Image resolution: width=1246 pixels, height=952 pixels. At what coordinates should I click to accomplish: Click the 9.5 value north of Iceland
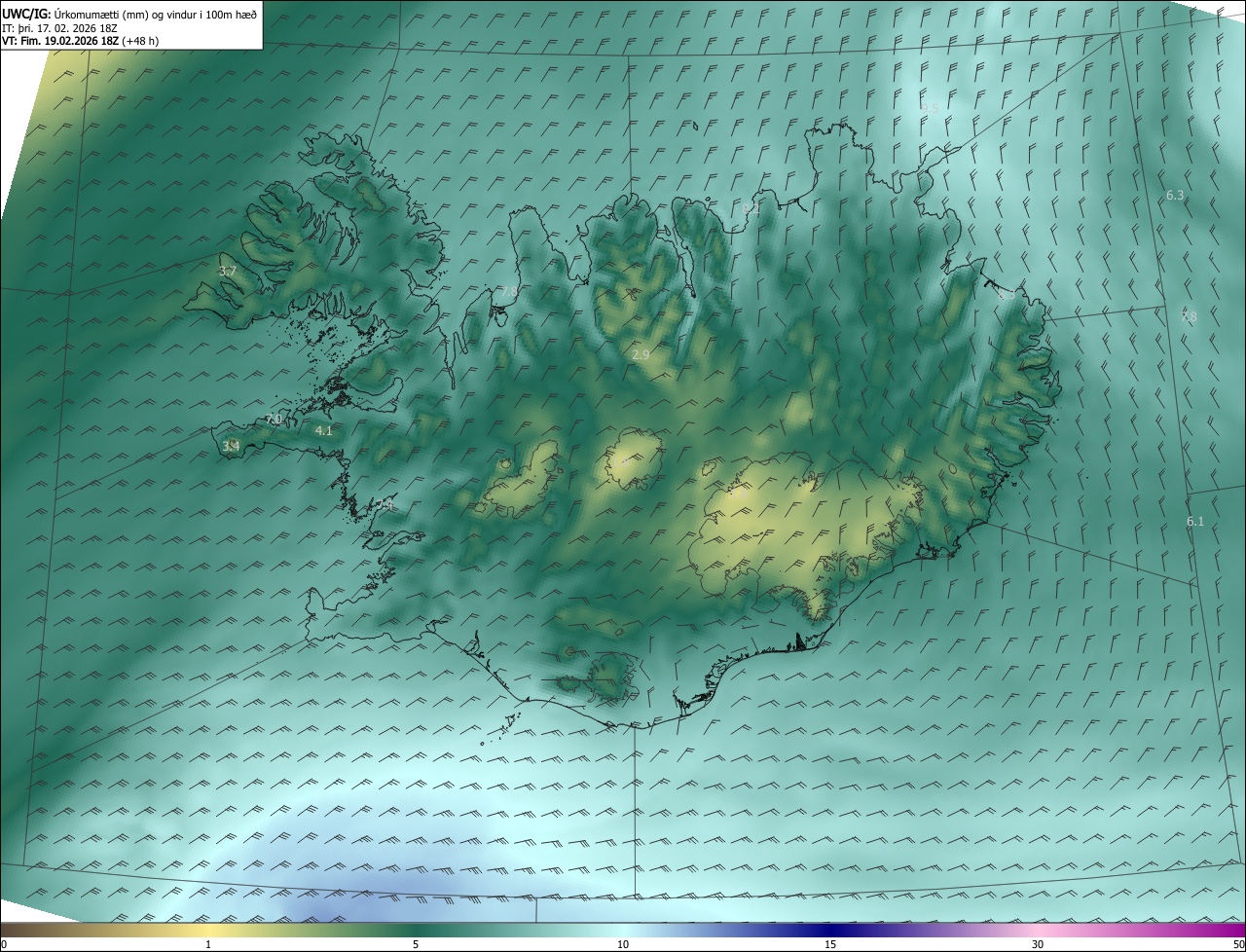(931, 109)
